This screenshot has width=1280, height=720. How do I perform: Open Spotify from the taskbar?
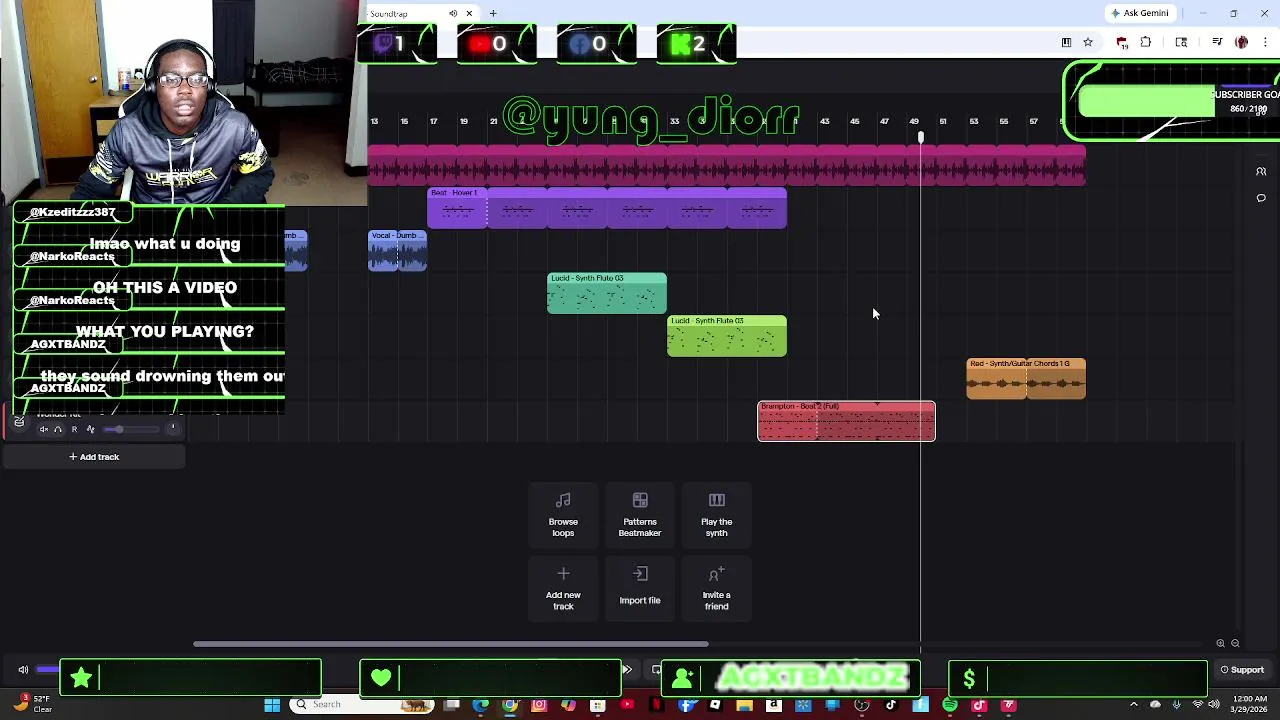pos(950,705)
